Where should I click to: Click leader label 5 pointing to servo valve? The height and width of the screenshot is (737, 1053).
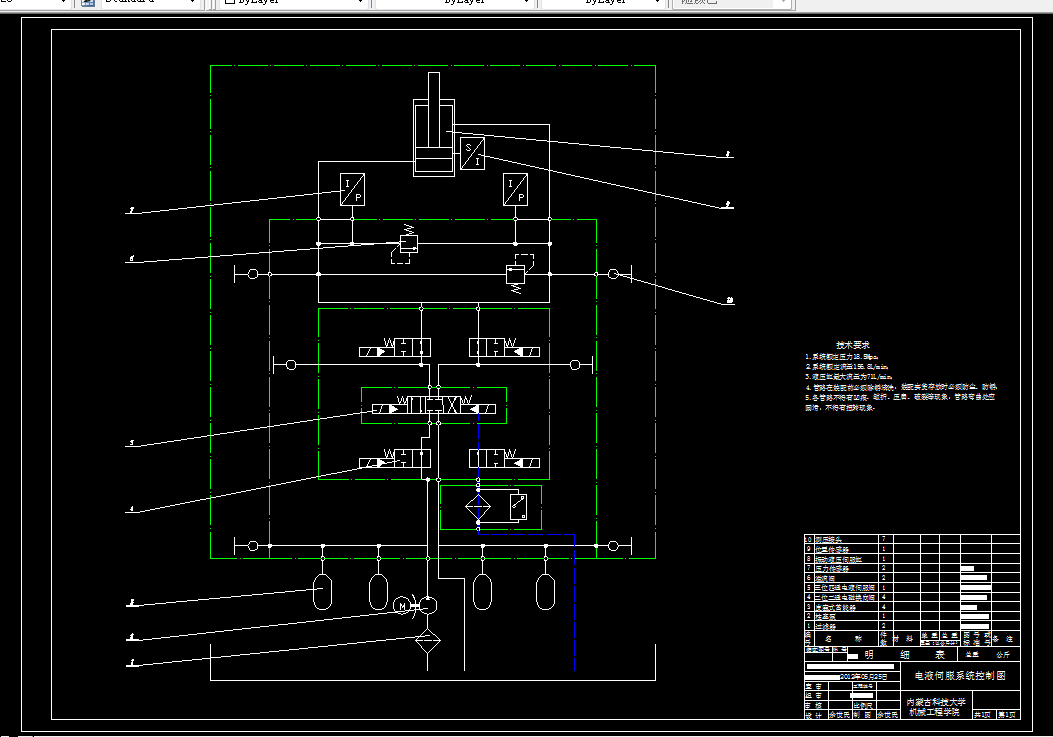click(132, 443)
